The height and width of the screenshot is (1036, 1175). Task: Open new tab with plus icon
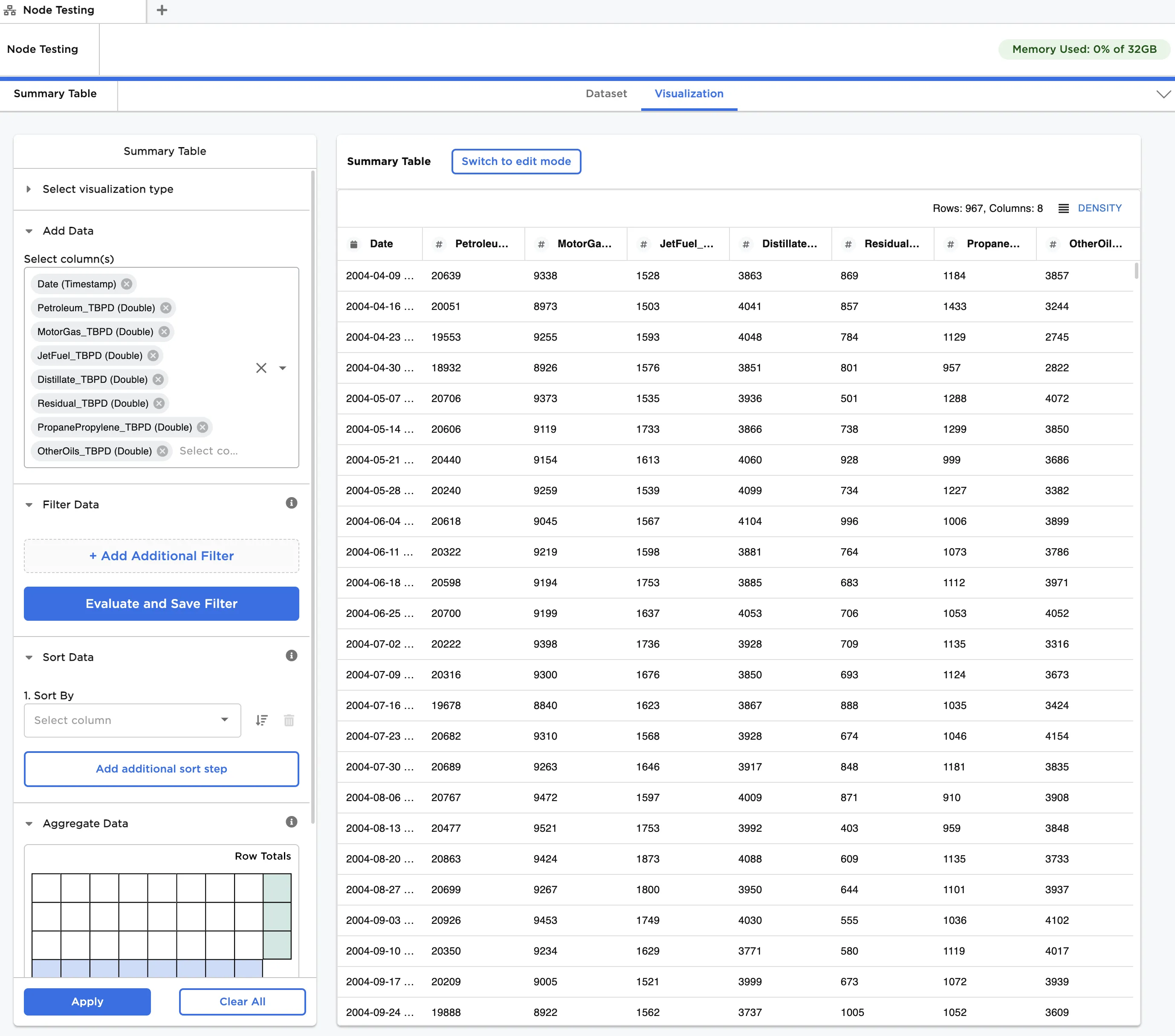[162, 10]
